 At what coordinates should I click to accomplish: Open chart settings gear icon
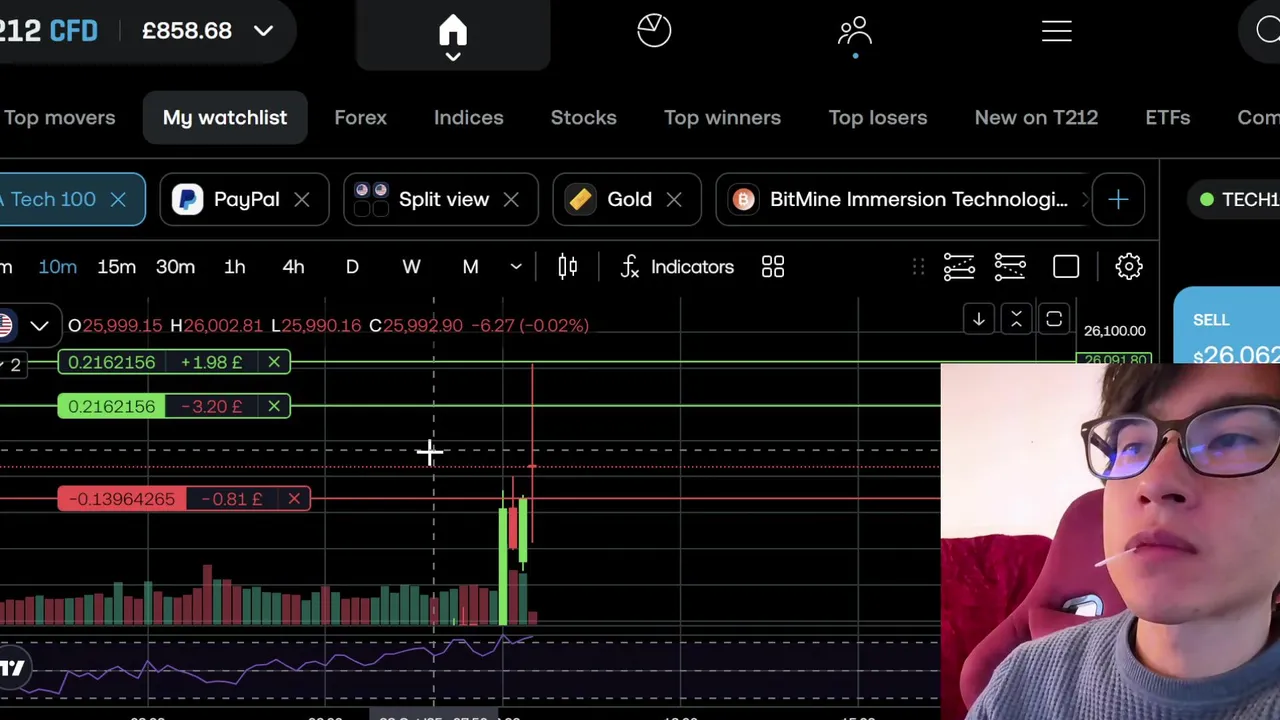click(x=1129, y=267)
